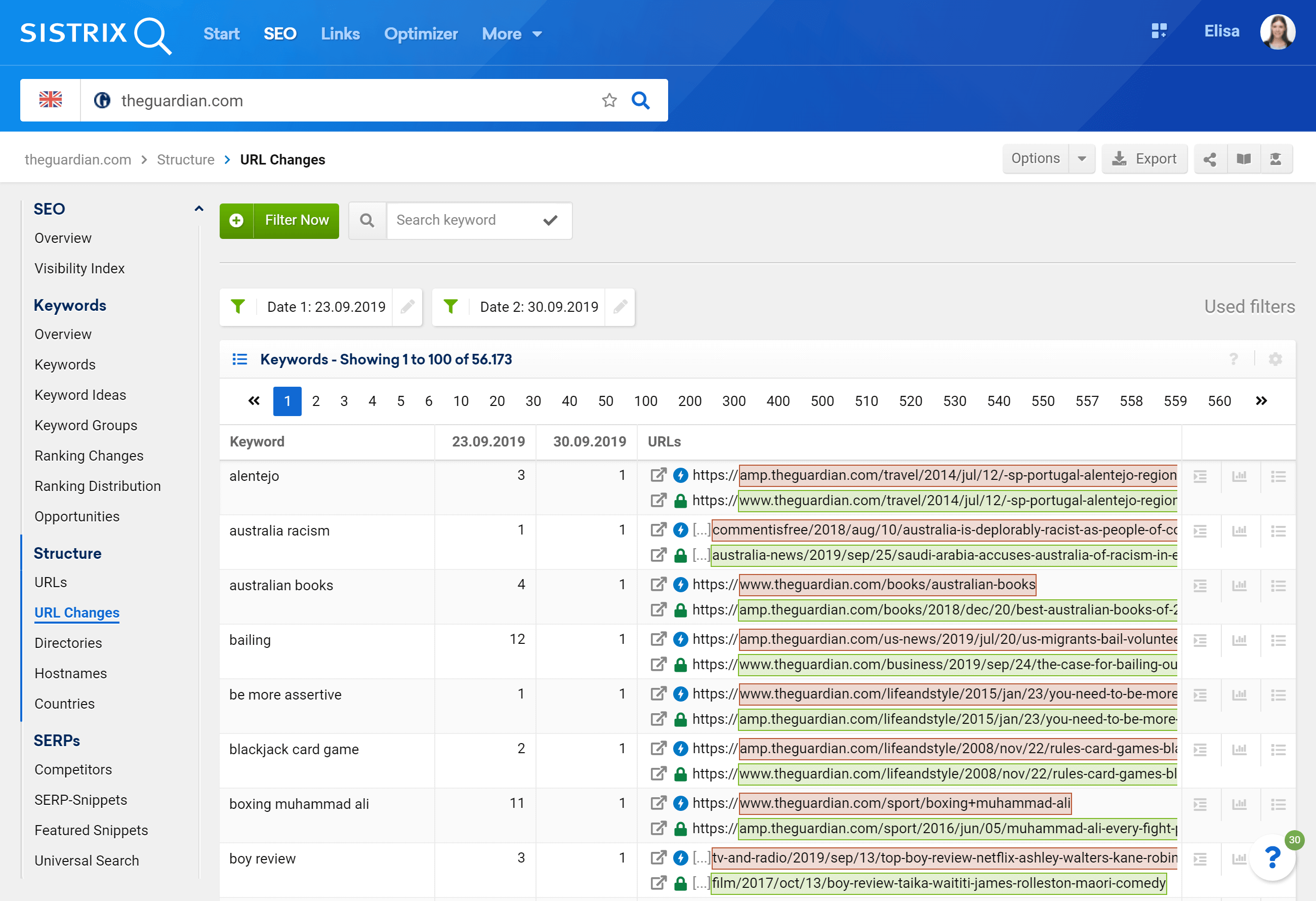Edit the Date 2 filter pencil
This screenshot has width=1316, height=901.
point(620,307)
